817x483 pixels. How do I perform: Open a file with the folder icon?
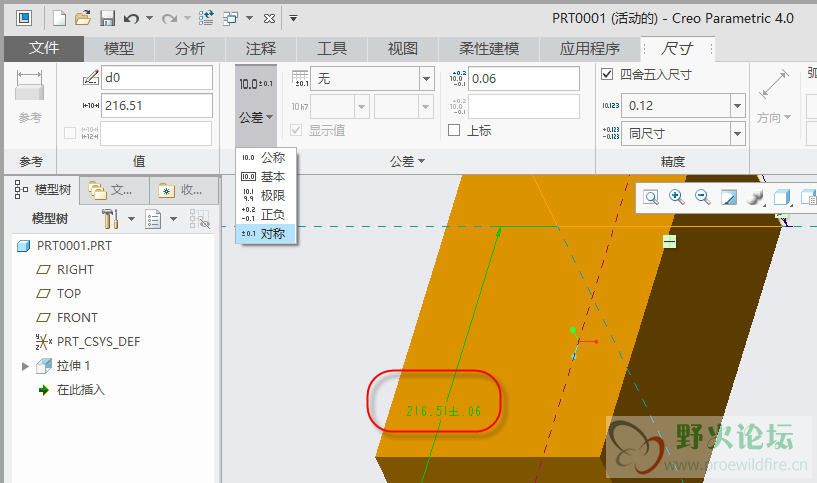tap(83, 19)
